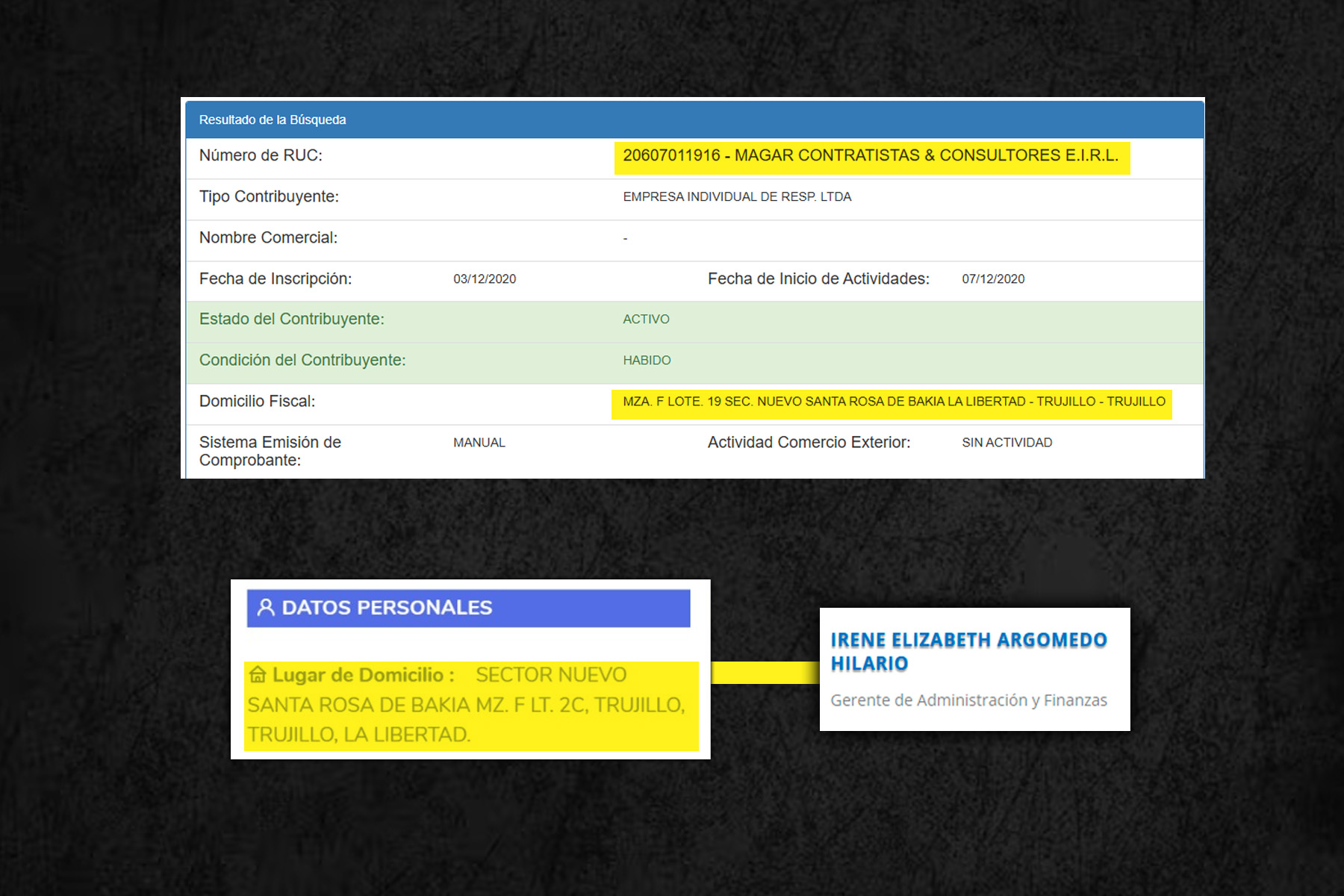Click the yellow connector bar between cards
This screenshot has height=896, width=1344.
[x=765, y=673]
